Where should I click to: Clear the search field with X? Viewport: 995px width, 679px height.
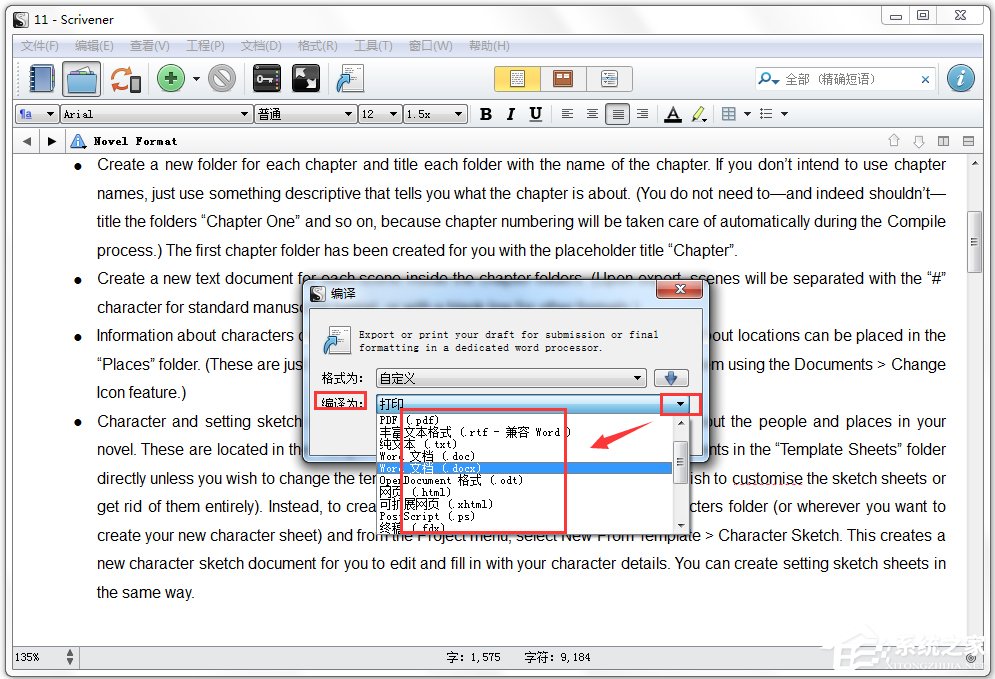tap(925, 79)
